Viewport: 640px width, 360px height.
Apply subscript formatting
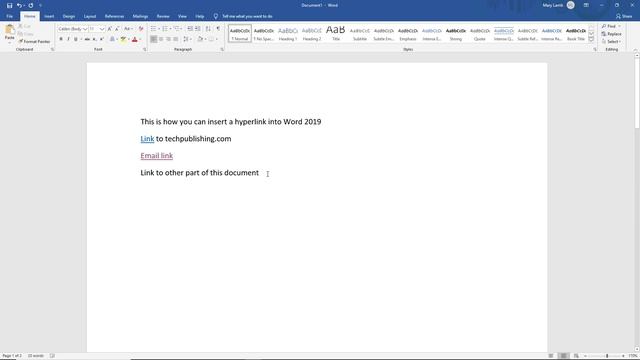tap(94, 39)
